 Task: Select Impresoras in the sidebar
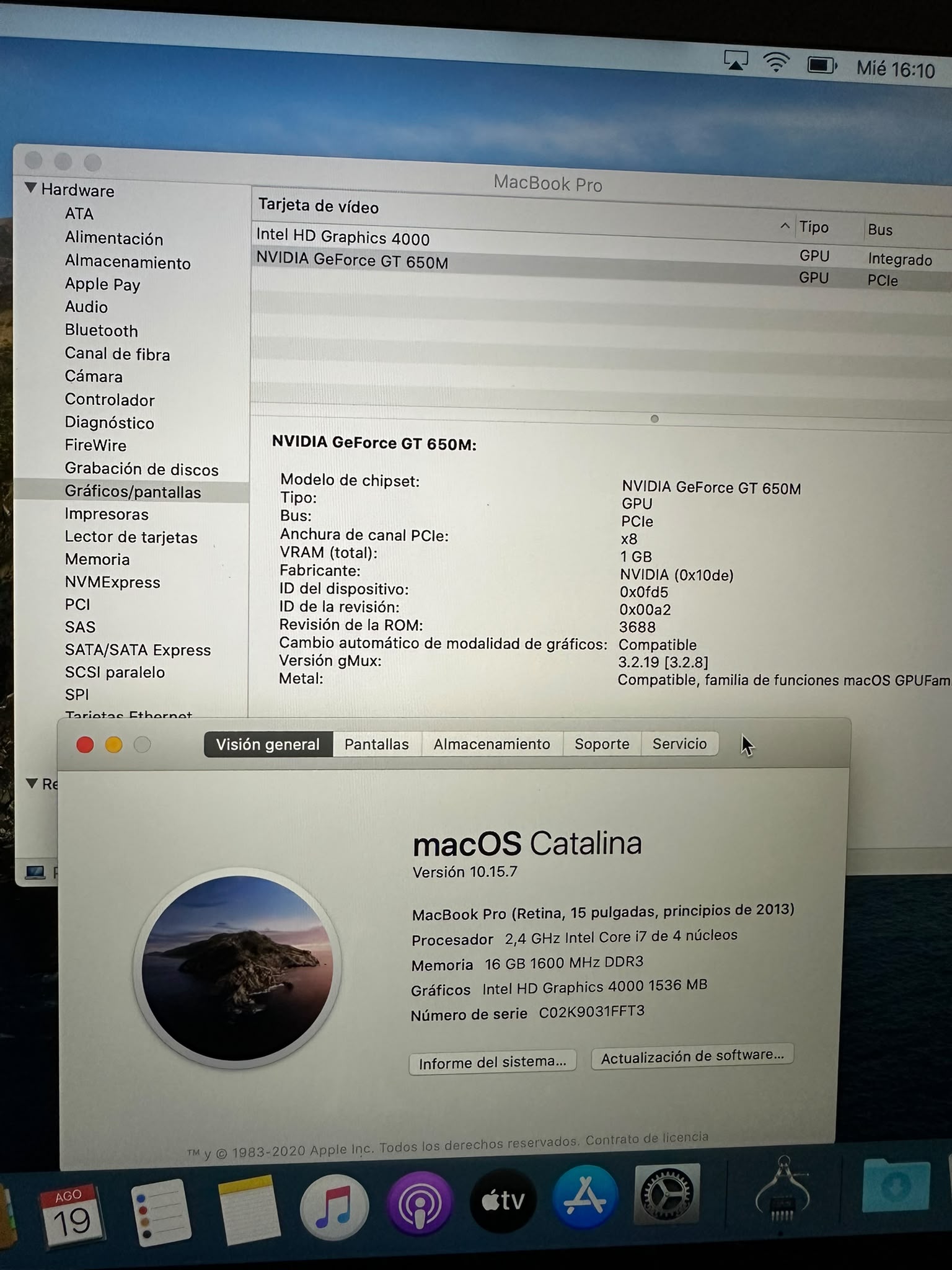tap(107, 514)
